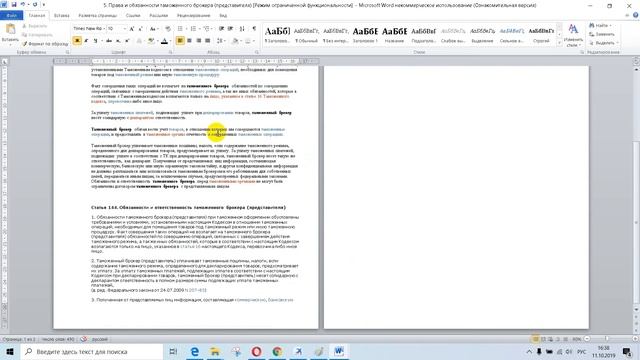Toggle Underline formatting
640x360 pixels.
[95, 40]
